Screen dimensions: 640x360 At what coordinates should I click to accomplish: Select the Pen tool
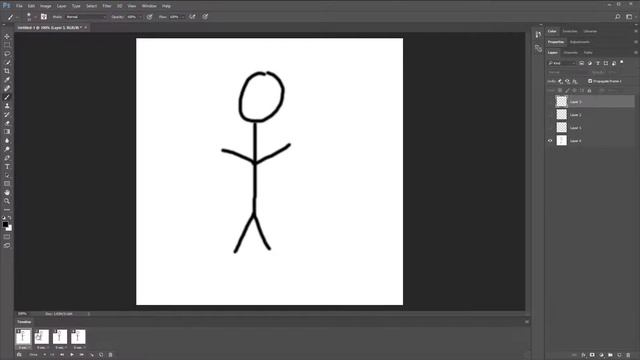tap(7, 158)
